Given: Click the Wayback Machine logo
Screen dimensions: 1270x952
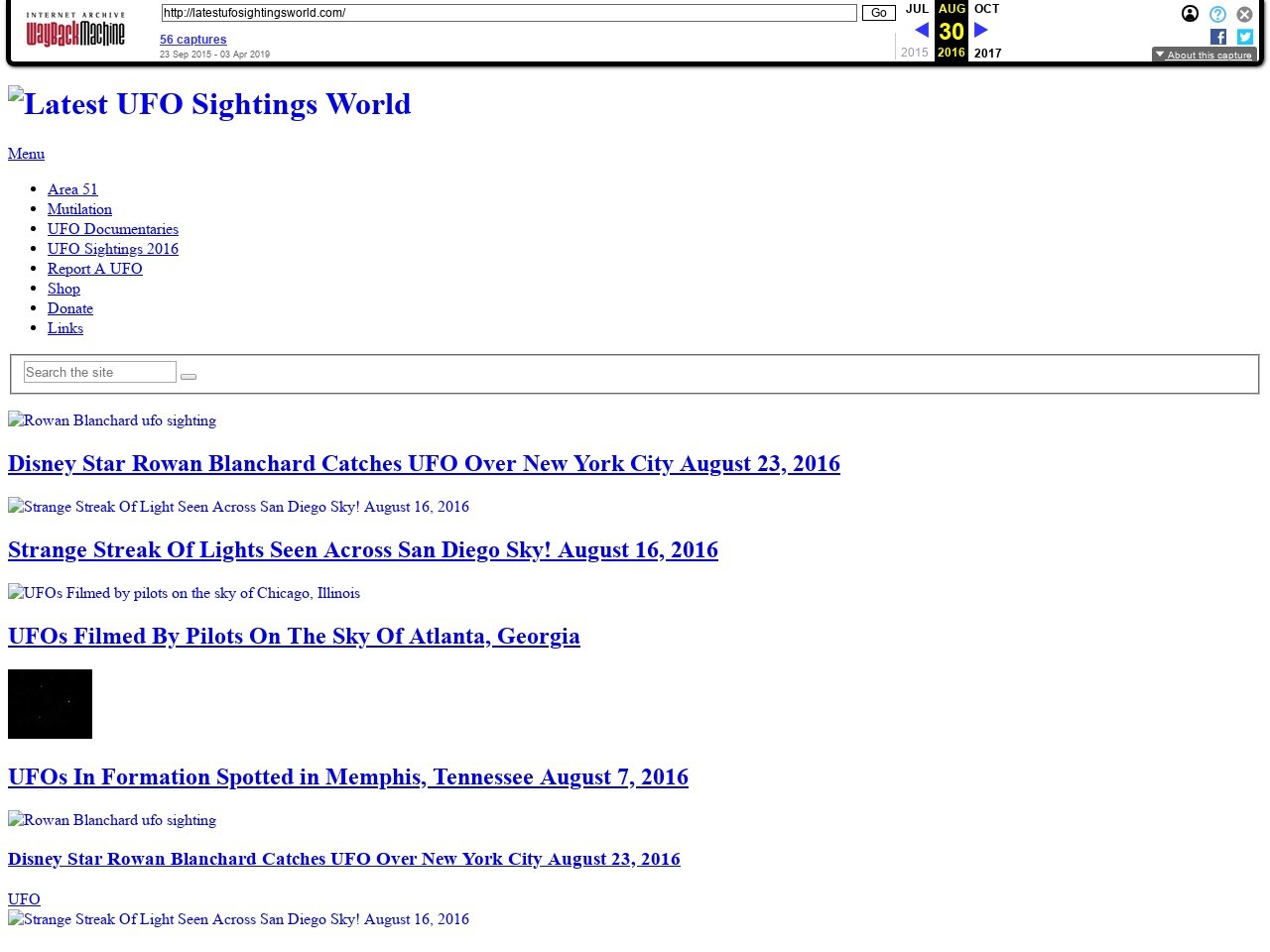Looking at the screenshot, I should [x=75, y=32].
